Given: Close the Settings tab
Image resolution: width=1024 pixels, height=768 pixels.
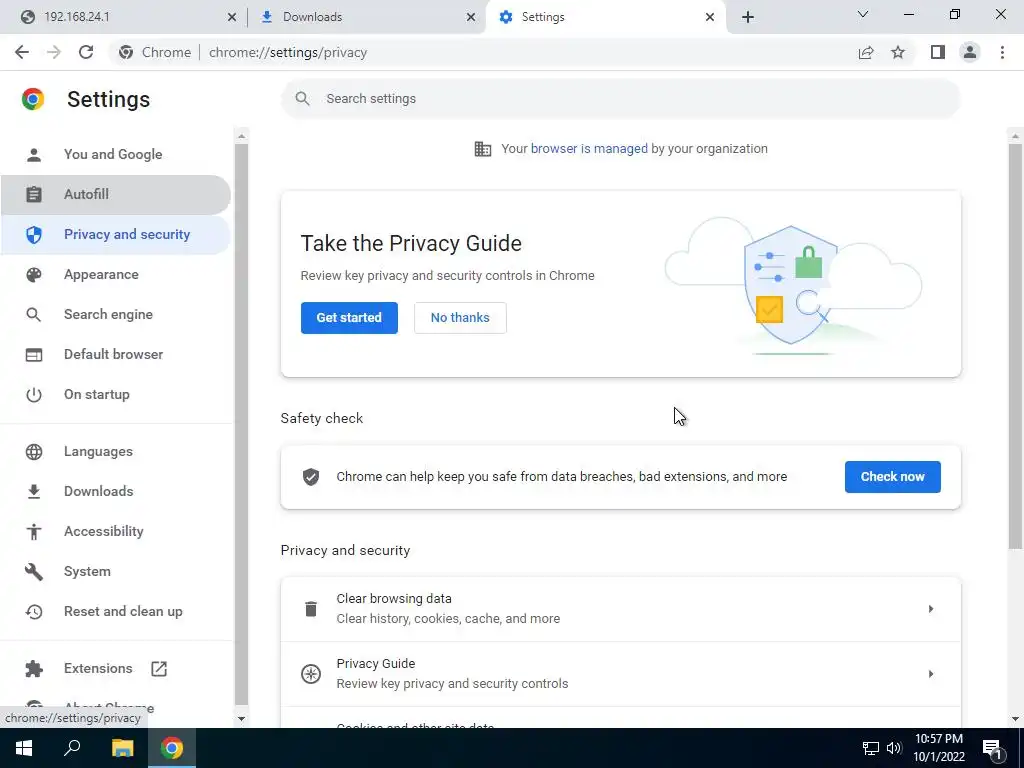Looking at the screenshot, I should (x=710, y=18).
